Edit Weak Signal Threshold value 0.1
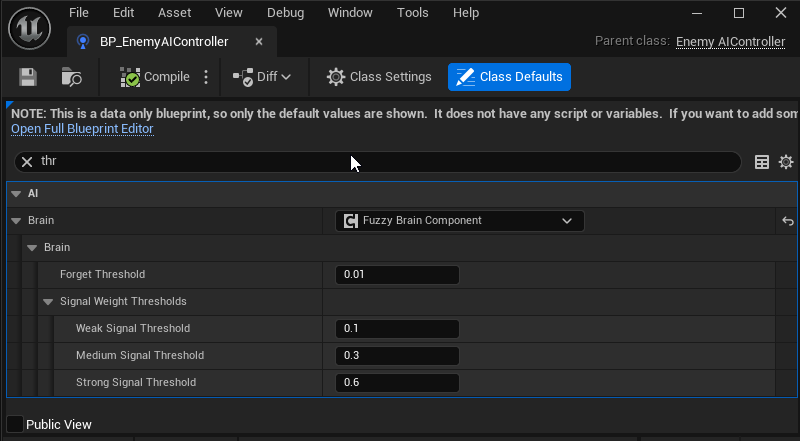800x441 pixels. pos(397,329)
